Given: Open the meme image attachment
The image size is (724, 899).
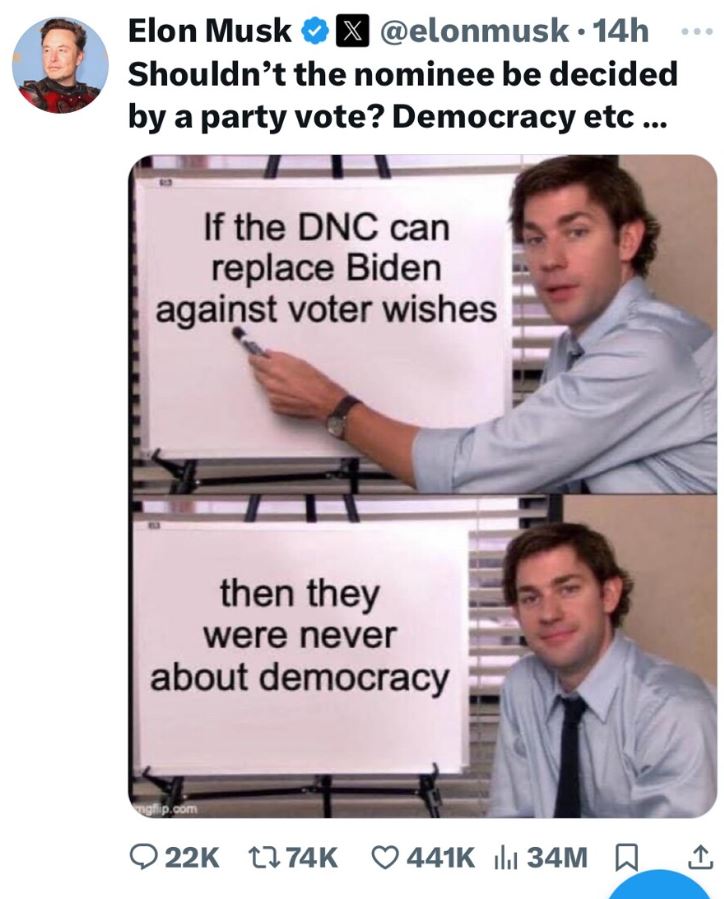Looking at the screenshot, I should (422, 486).
